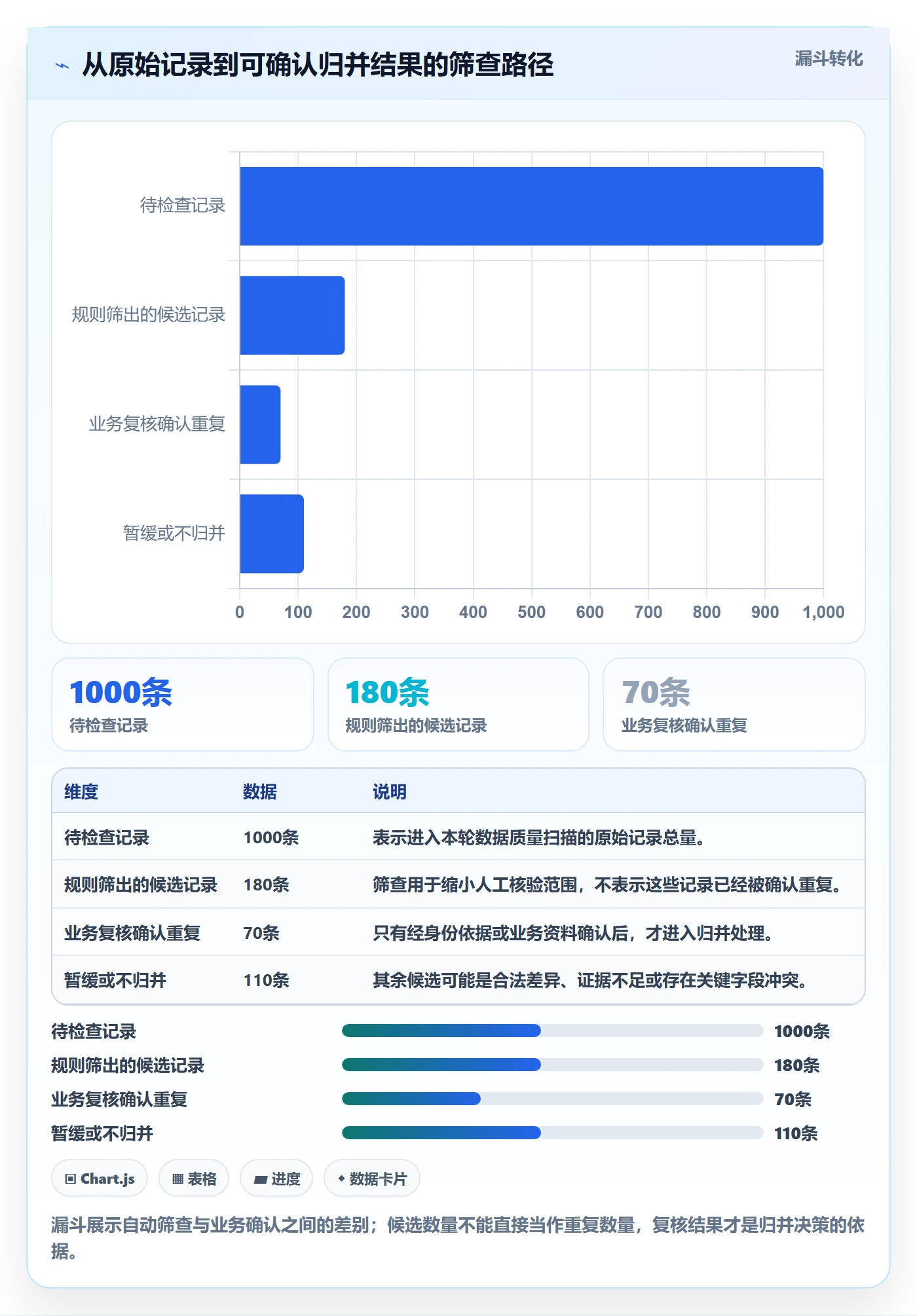Screen dimensions: 917x1316
Task: Click the lightning icon beside the title
Action: (x=62, y=65)
